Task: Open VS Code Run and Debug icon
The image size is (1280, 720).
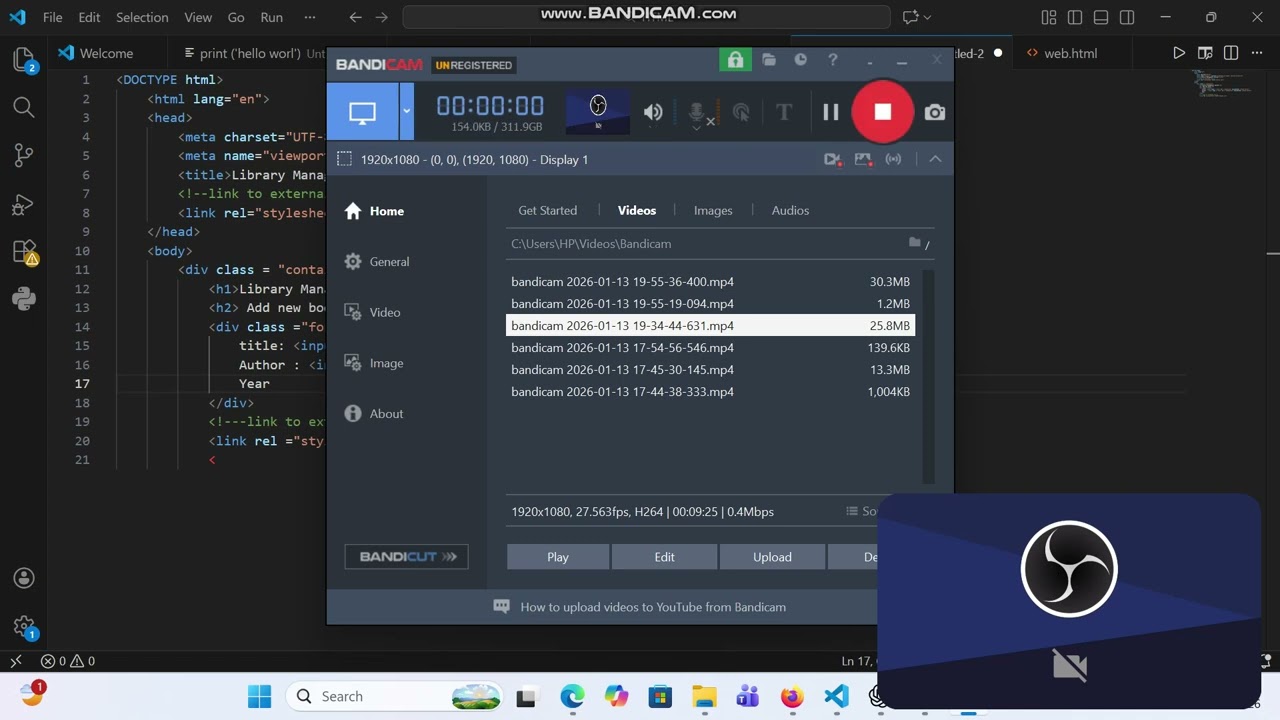Action: pyautogui.click(x=24, y=203)
